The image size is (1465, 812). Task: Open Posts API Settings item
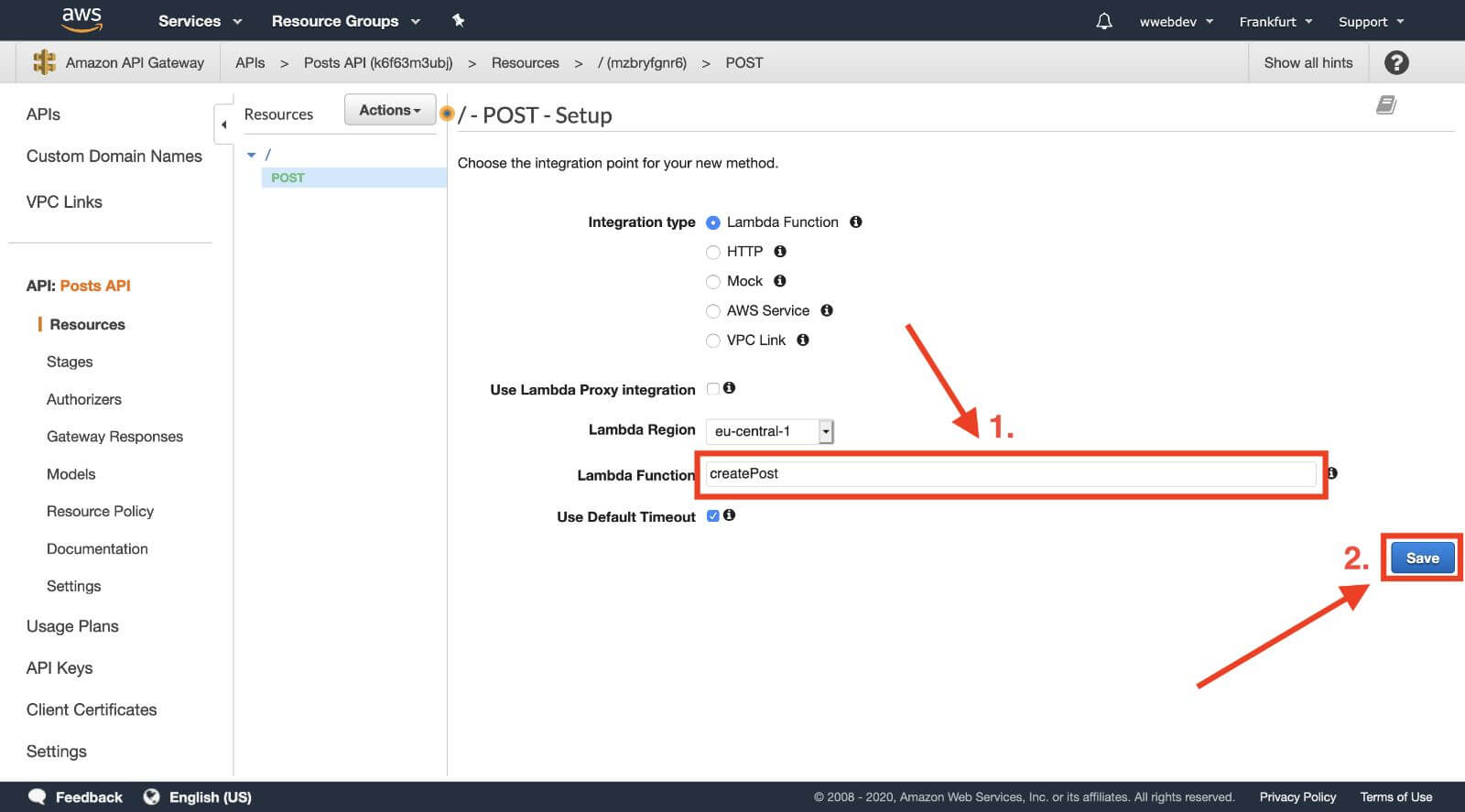point(73,586)
